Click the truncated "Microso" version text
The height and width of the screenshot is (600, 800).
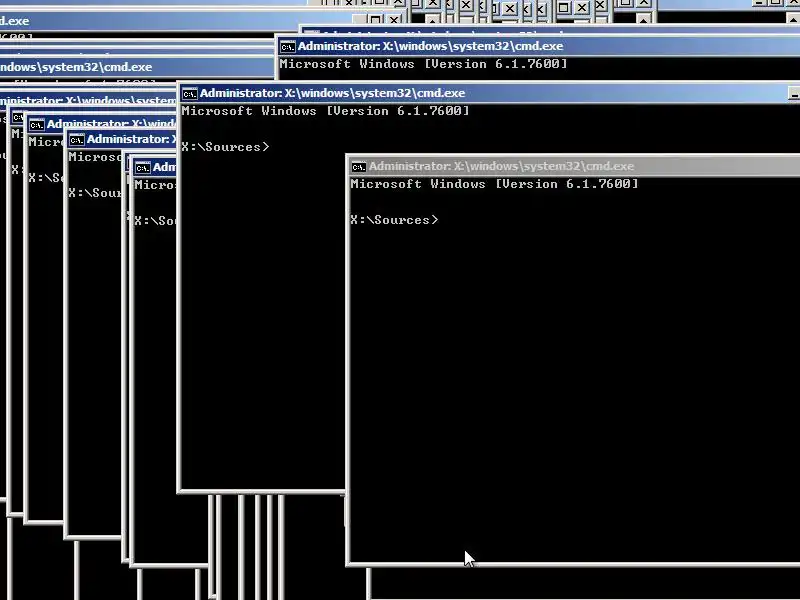point(95,157)
